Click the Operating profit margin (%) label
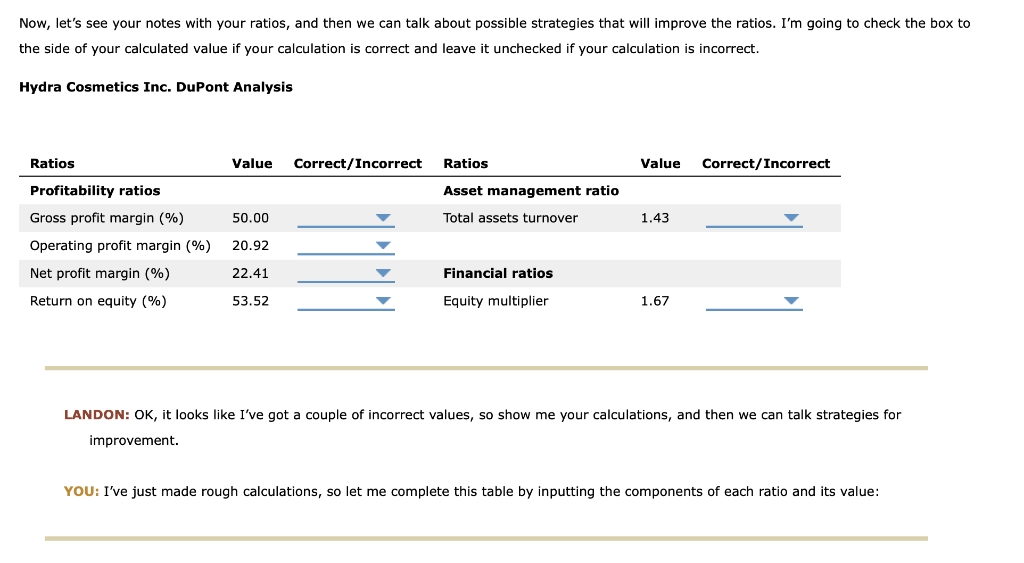The height and width of the screenshot is (563, 1024). [x=120, y=246]
